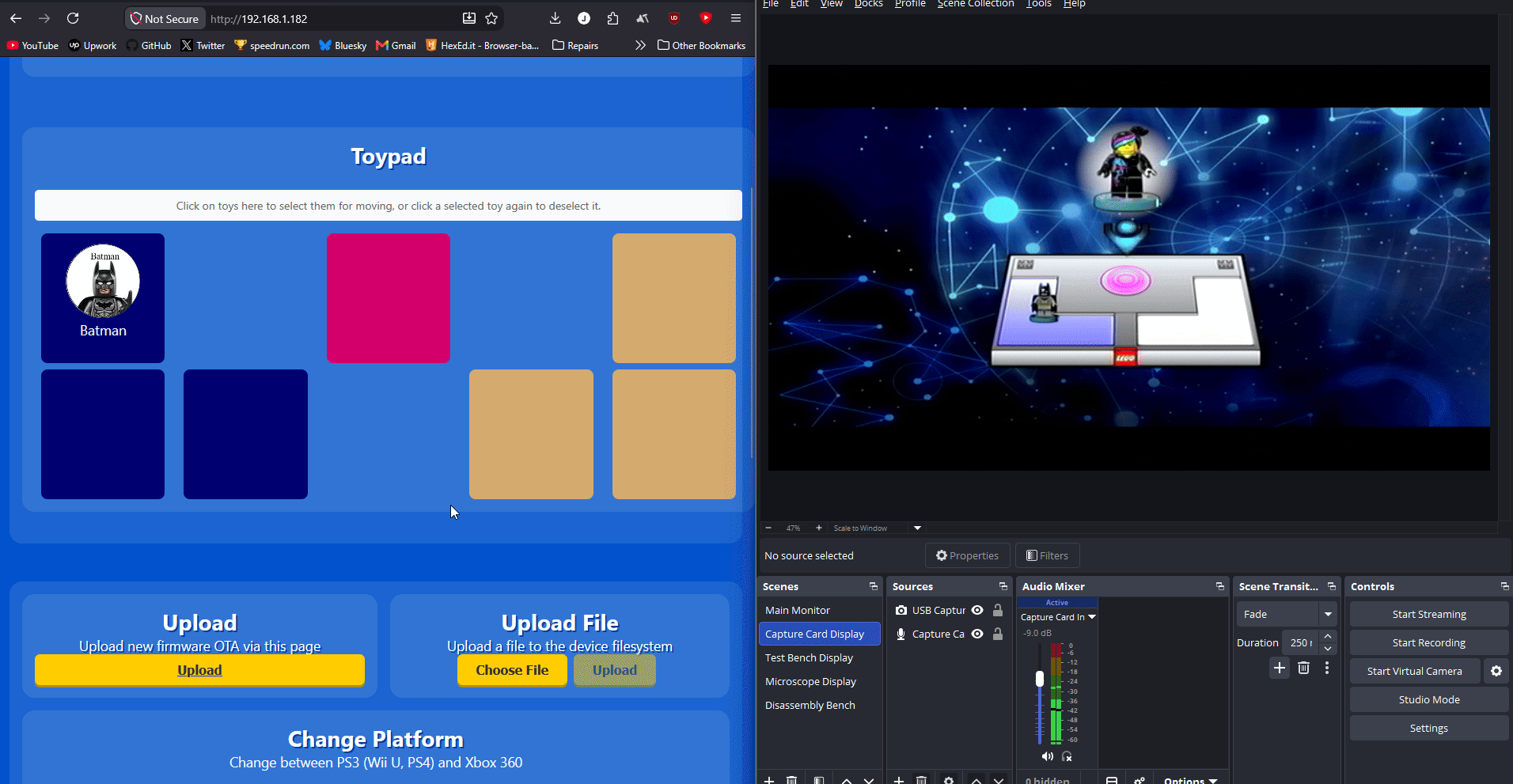Select the Microscope Display scene
Viewport: 1513px width, 784px height.
coord(819,681)
